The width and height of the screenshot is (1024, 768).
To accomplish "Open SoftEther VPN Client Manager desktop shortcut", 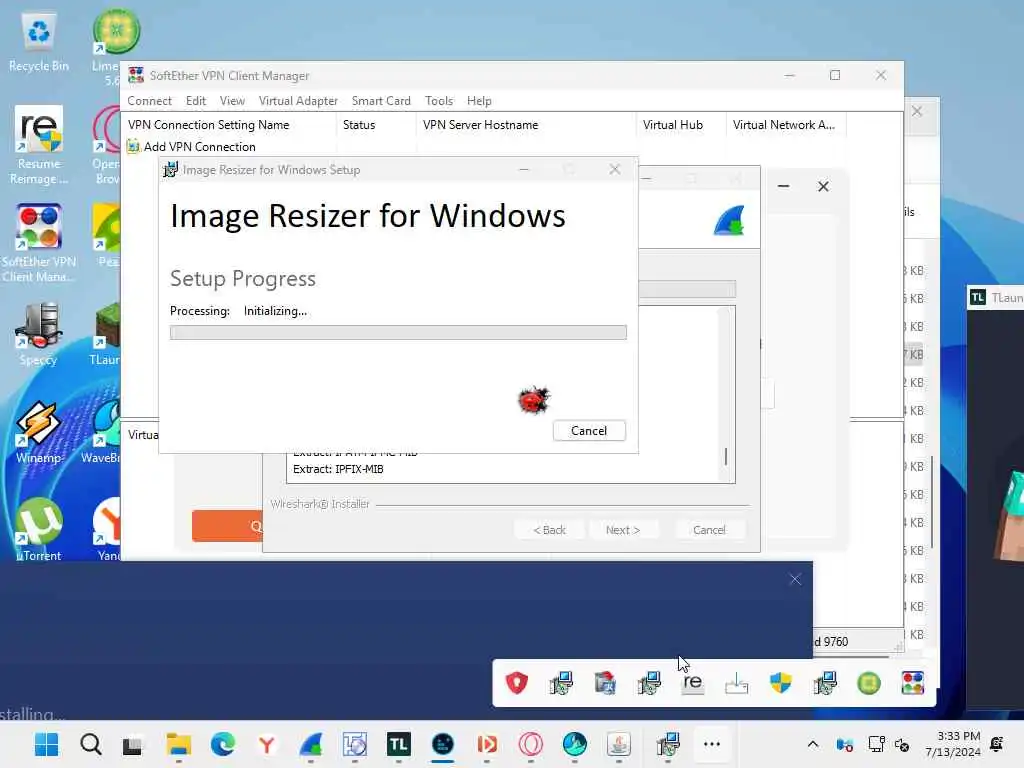I will click(39, 243).
